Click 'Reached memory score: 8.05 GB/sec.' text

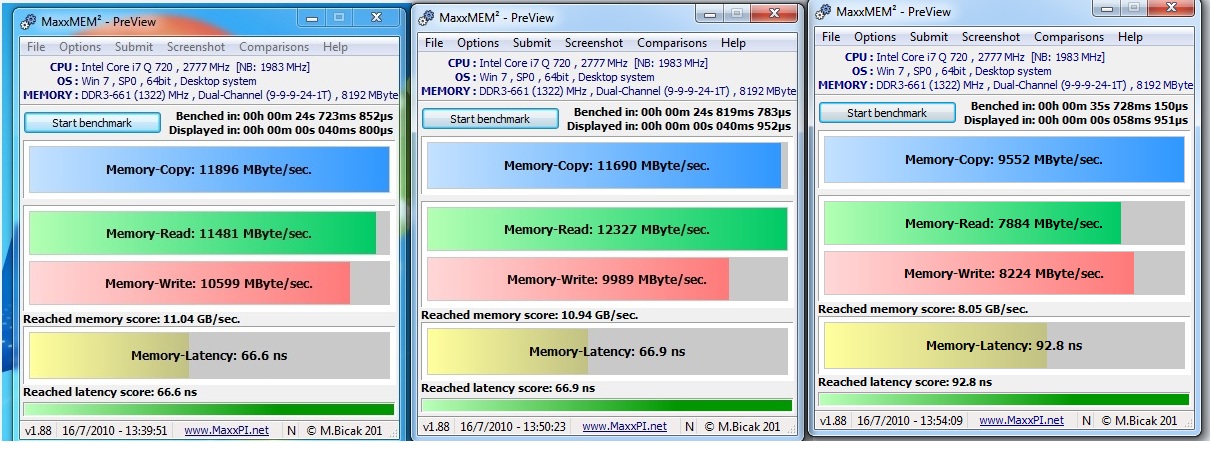923,309
